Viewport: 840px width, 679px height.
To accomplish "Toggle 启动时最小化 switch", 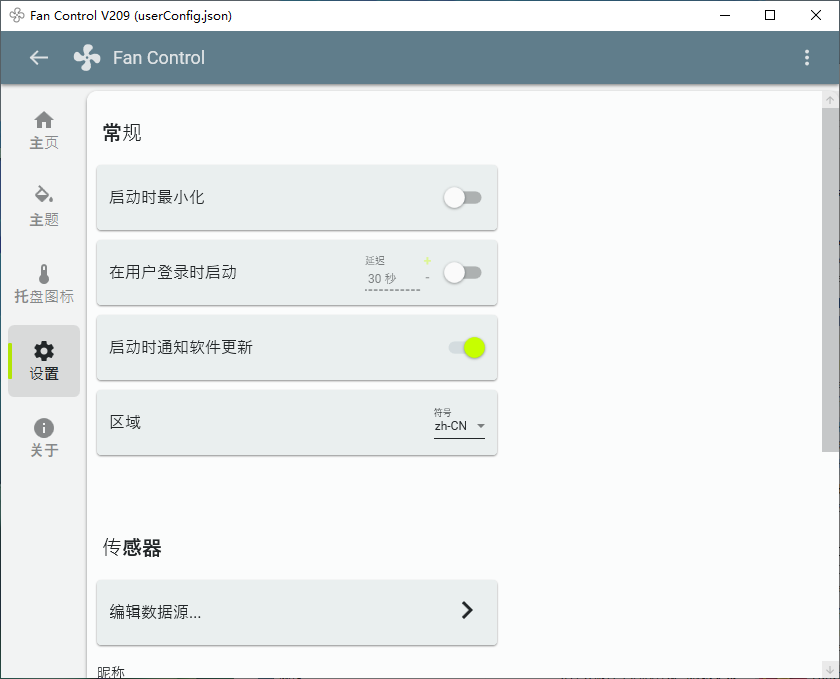I will click(462, 198).
